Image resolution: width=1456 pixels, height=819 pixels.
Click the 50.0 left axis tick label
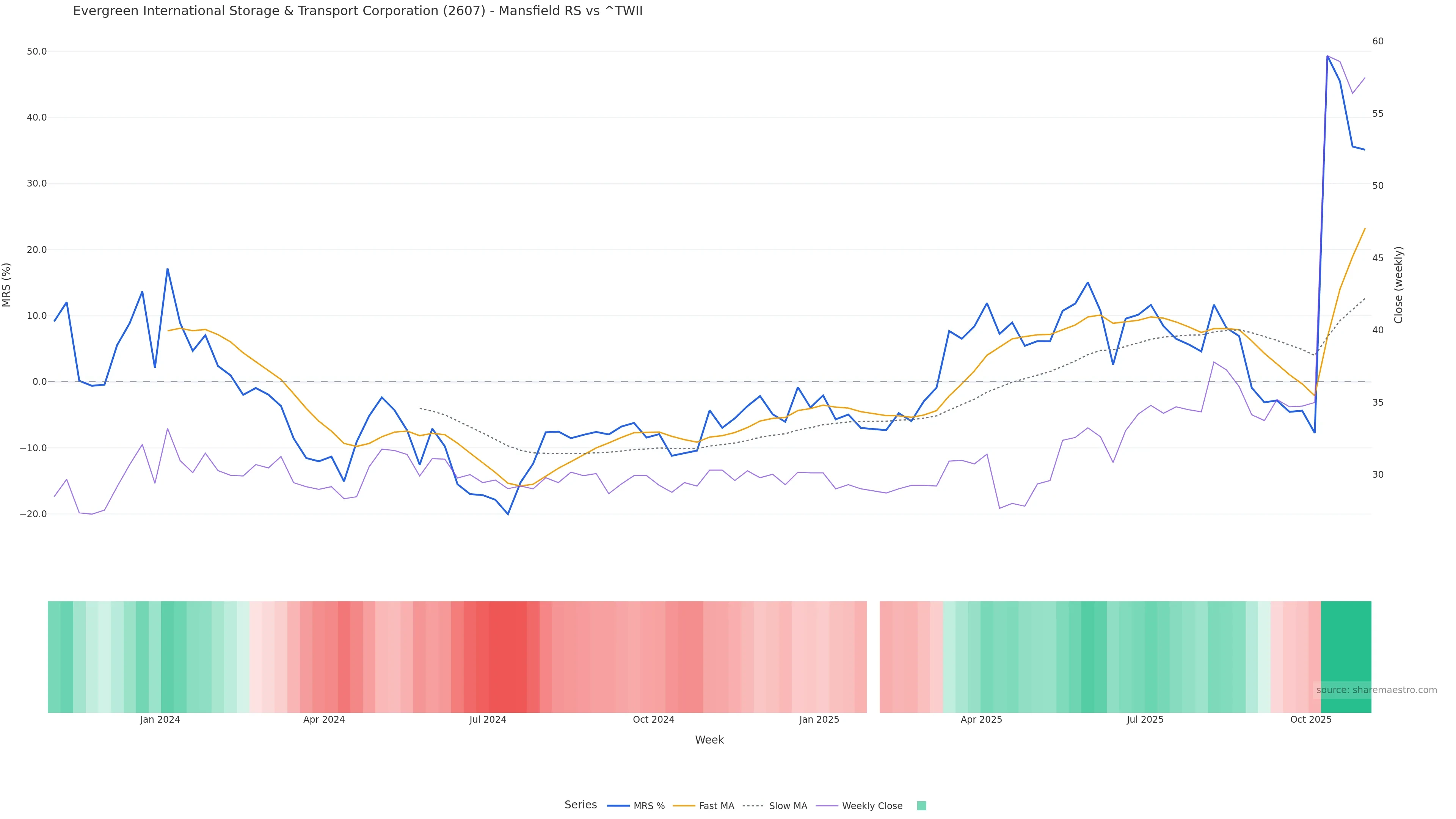tap(37, 52)
